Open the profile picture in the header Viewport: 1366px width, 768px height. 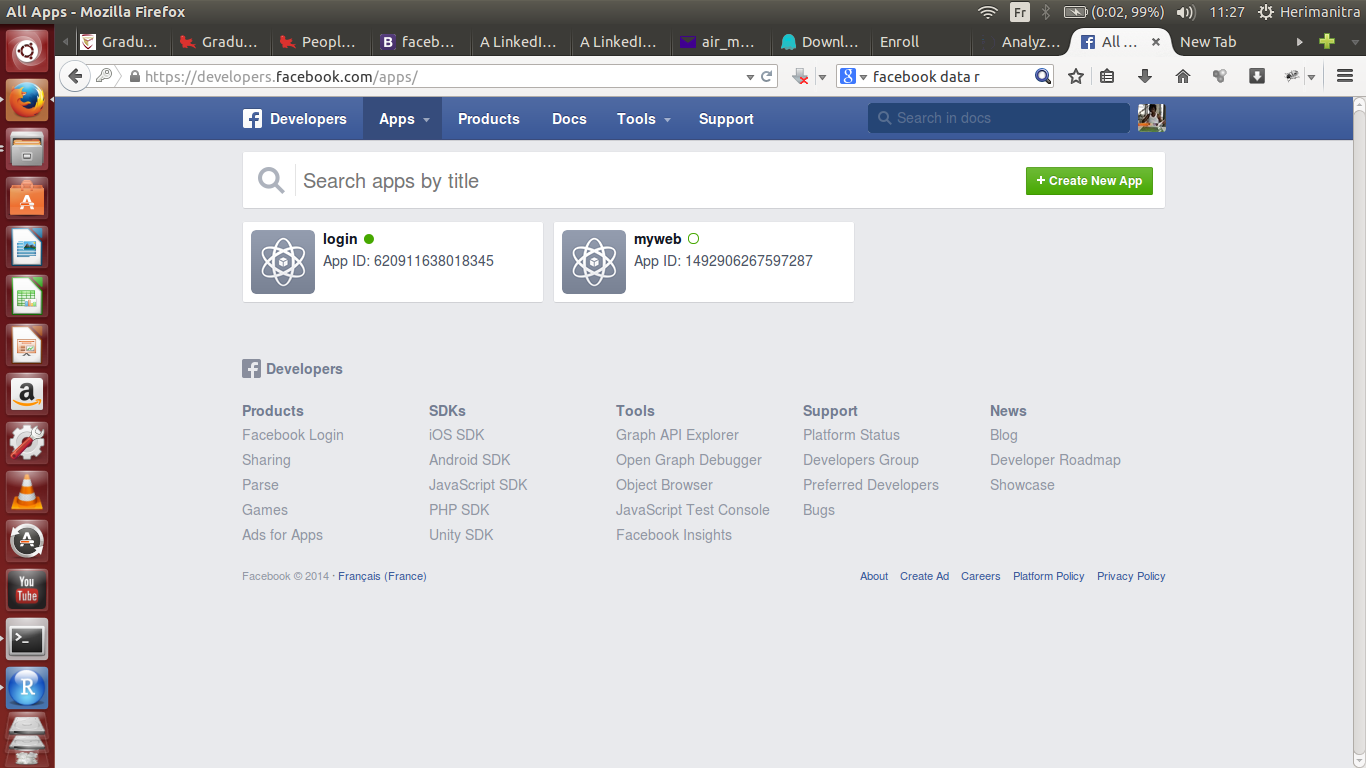point(1152,118)
